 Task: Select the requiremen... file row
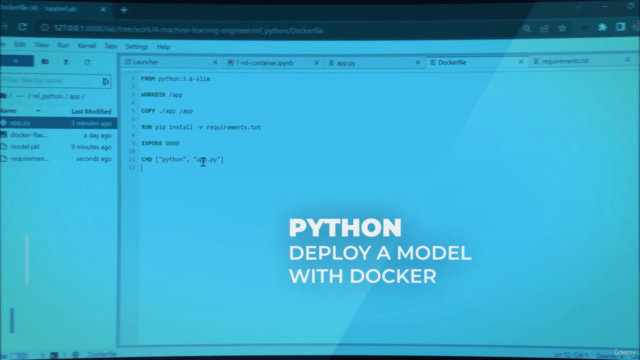[x=58, y=158]
